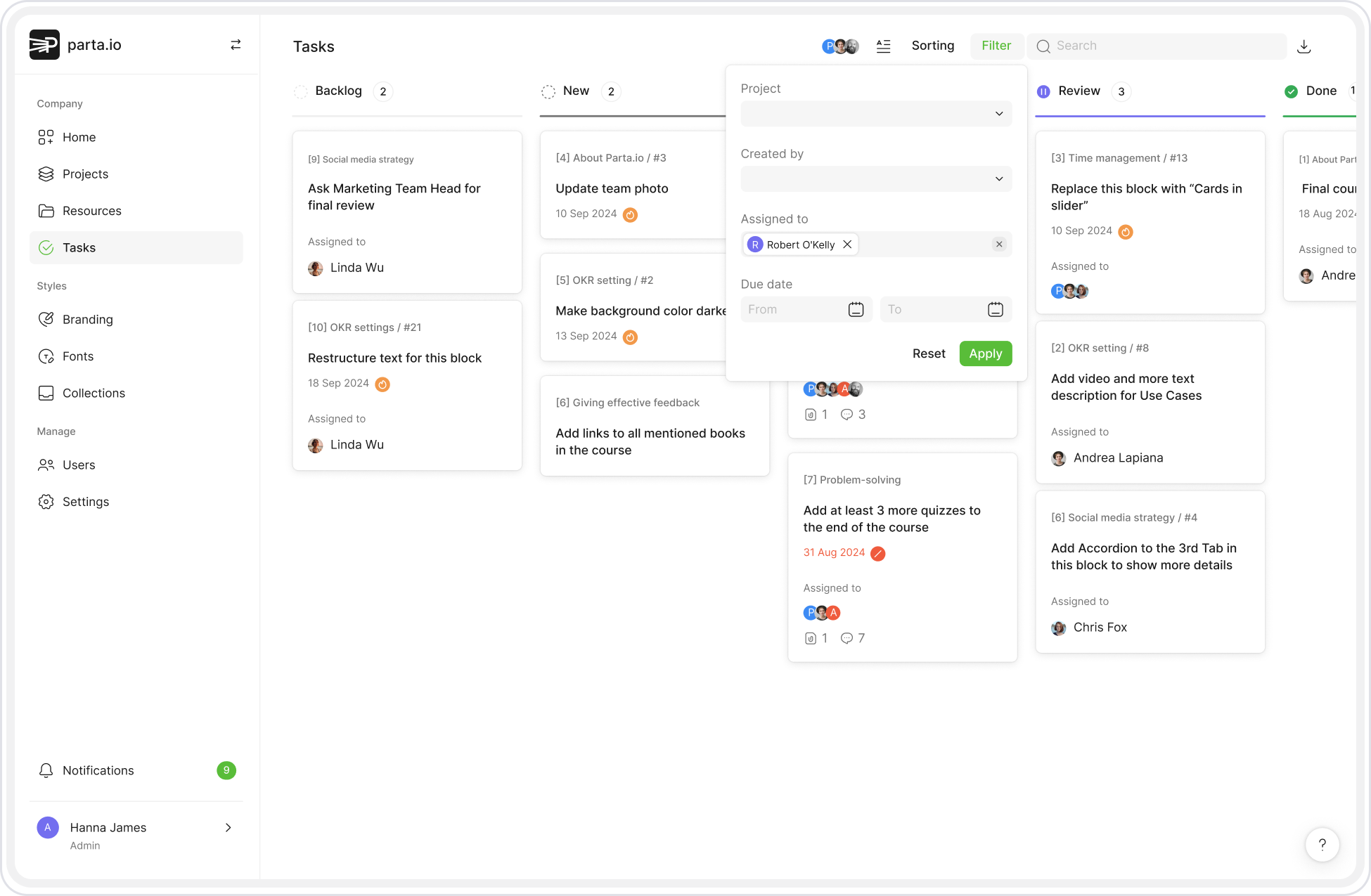Open the help question mark button
Image resolution: width=1371 pixels, height=896 pixels.
pyautogui.click(x=1322, y=844)
